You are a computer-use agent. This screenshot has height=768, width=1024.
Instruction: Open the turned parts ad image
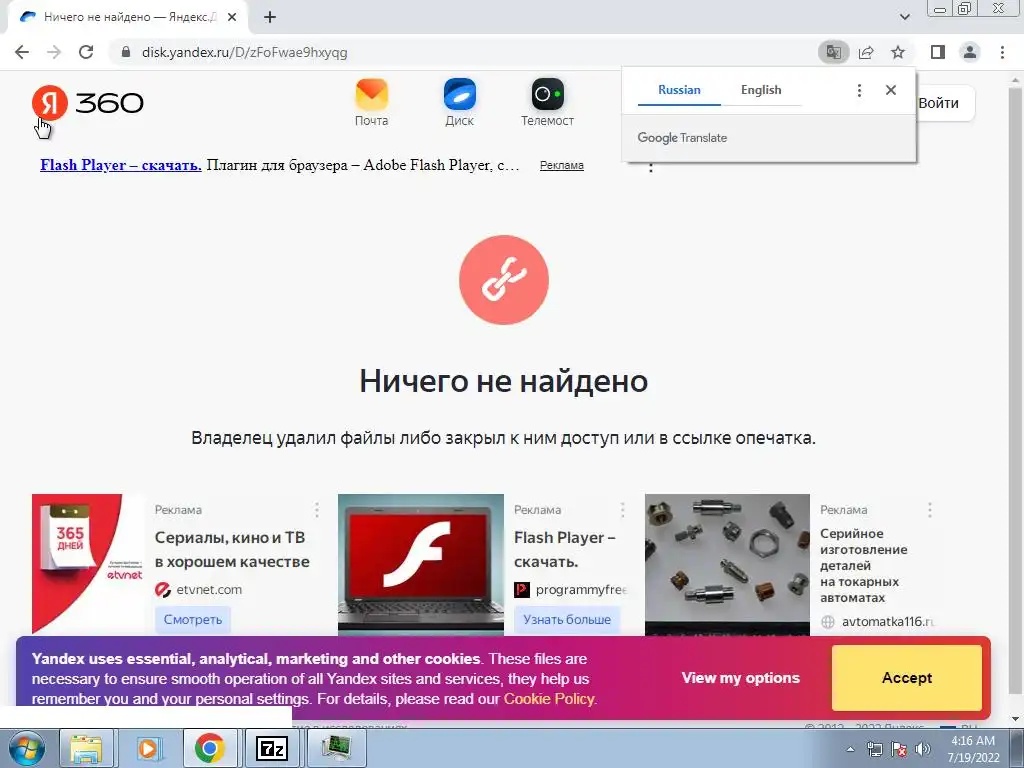pos(727,564)
